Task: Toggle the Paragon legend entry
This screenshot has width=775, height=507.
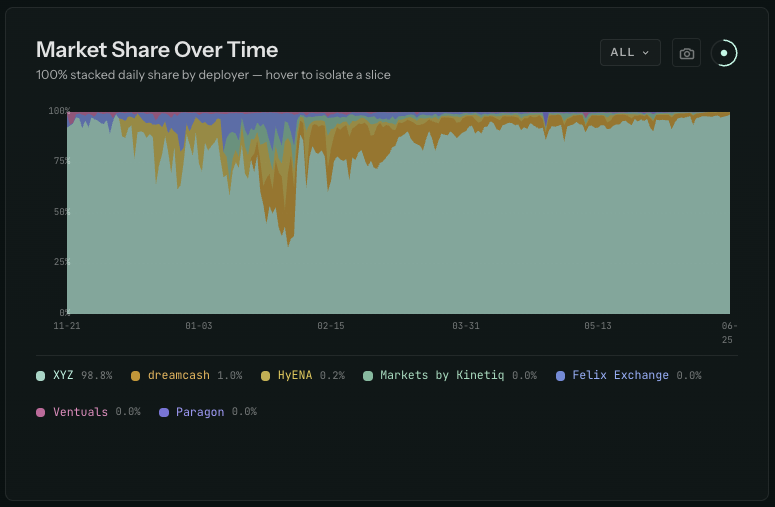Action: [x=208, y=412]
